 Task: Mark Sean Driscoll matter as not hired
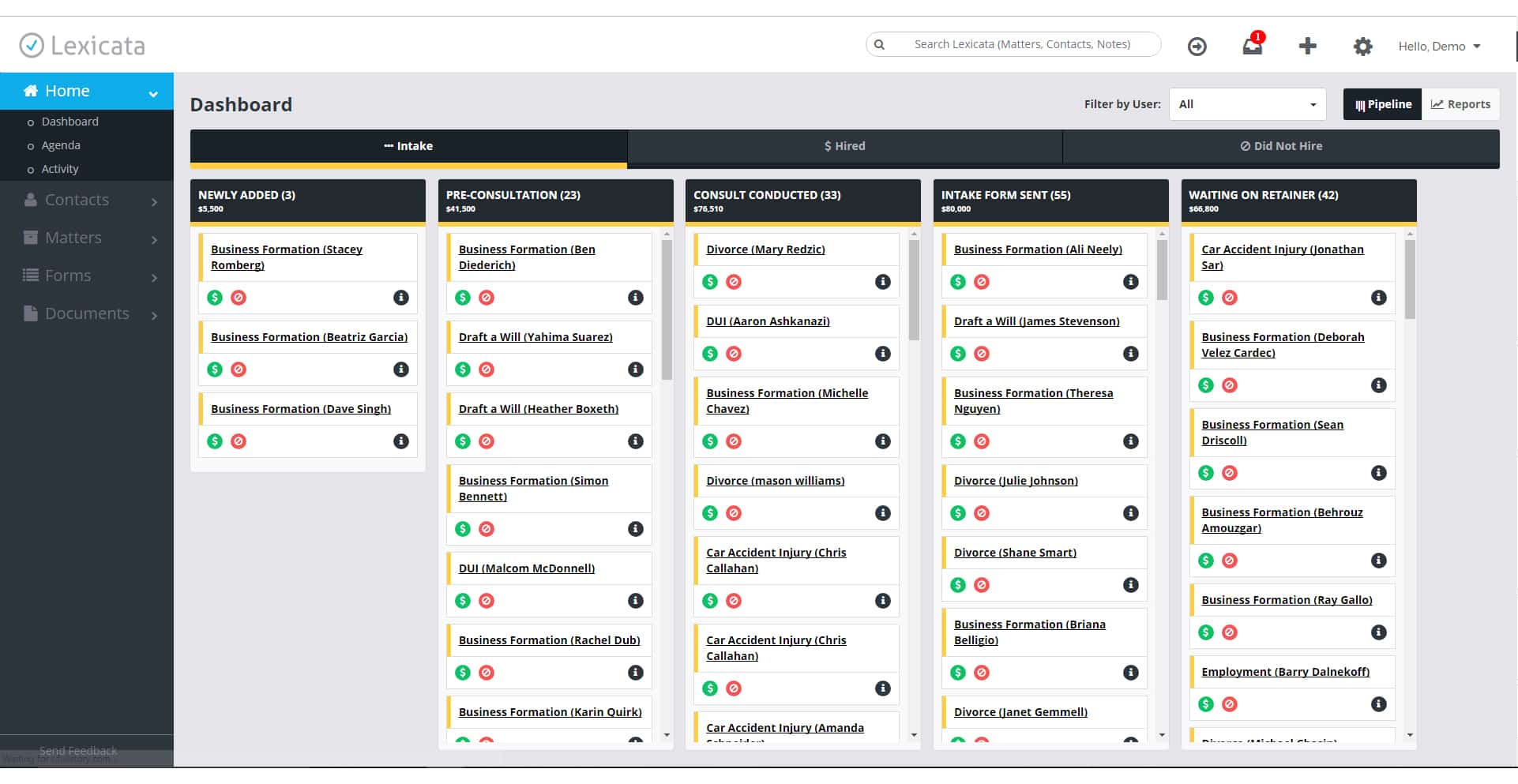tap(1230, 473)
